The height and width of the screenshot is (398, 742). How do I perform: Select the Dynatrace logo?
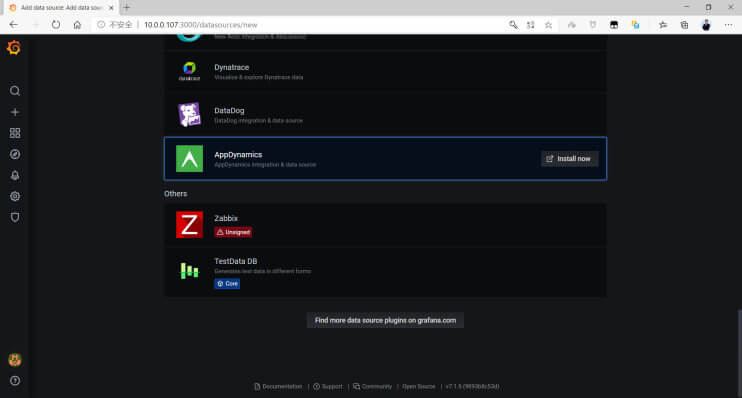click(x=189, y=71)
